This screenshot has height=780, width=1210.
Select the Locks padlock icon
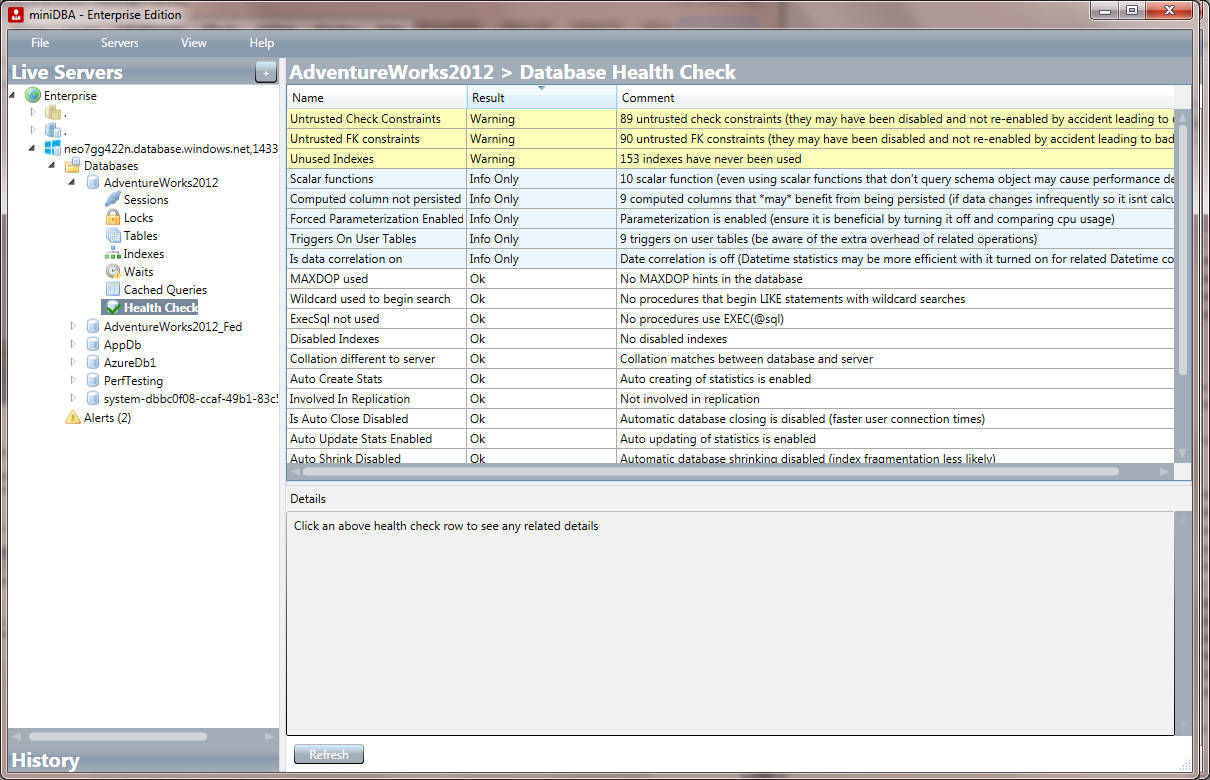pyautogui.click(x=112, y=217)
